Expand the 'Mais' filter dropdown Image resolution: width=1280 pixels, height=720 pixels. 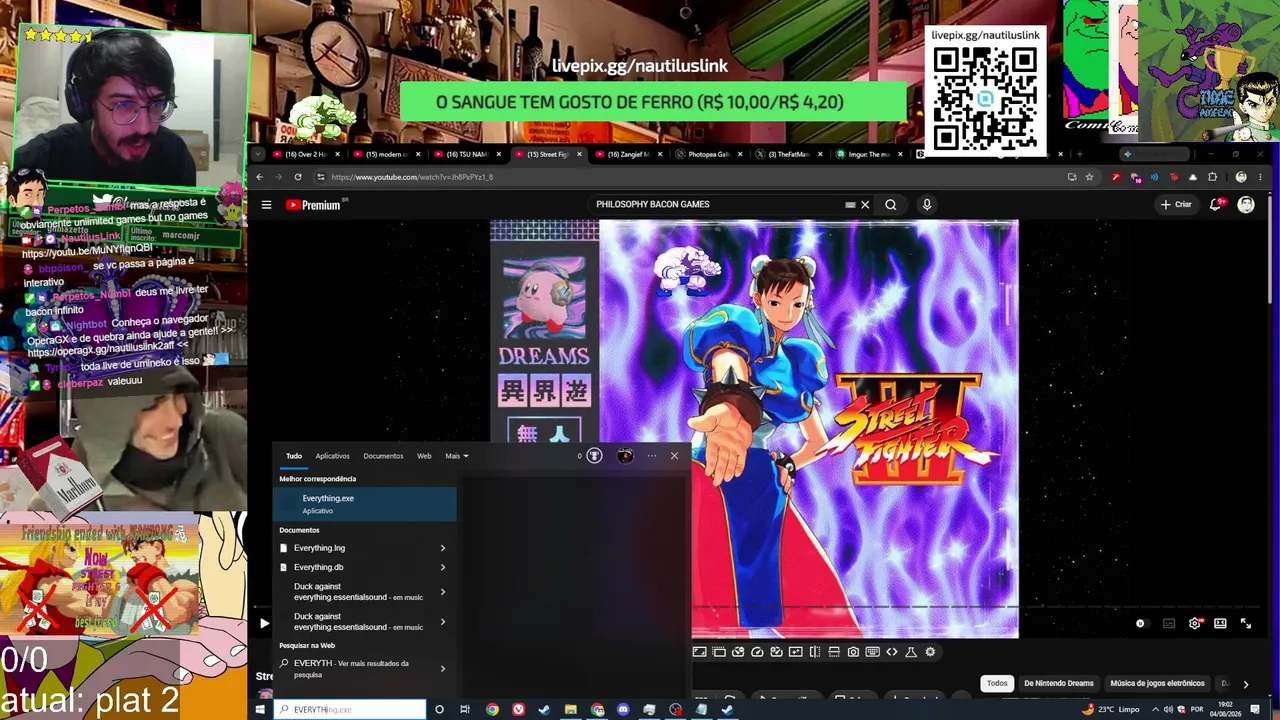(x=457, y=456)
